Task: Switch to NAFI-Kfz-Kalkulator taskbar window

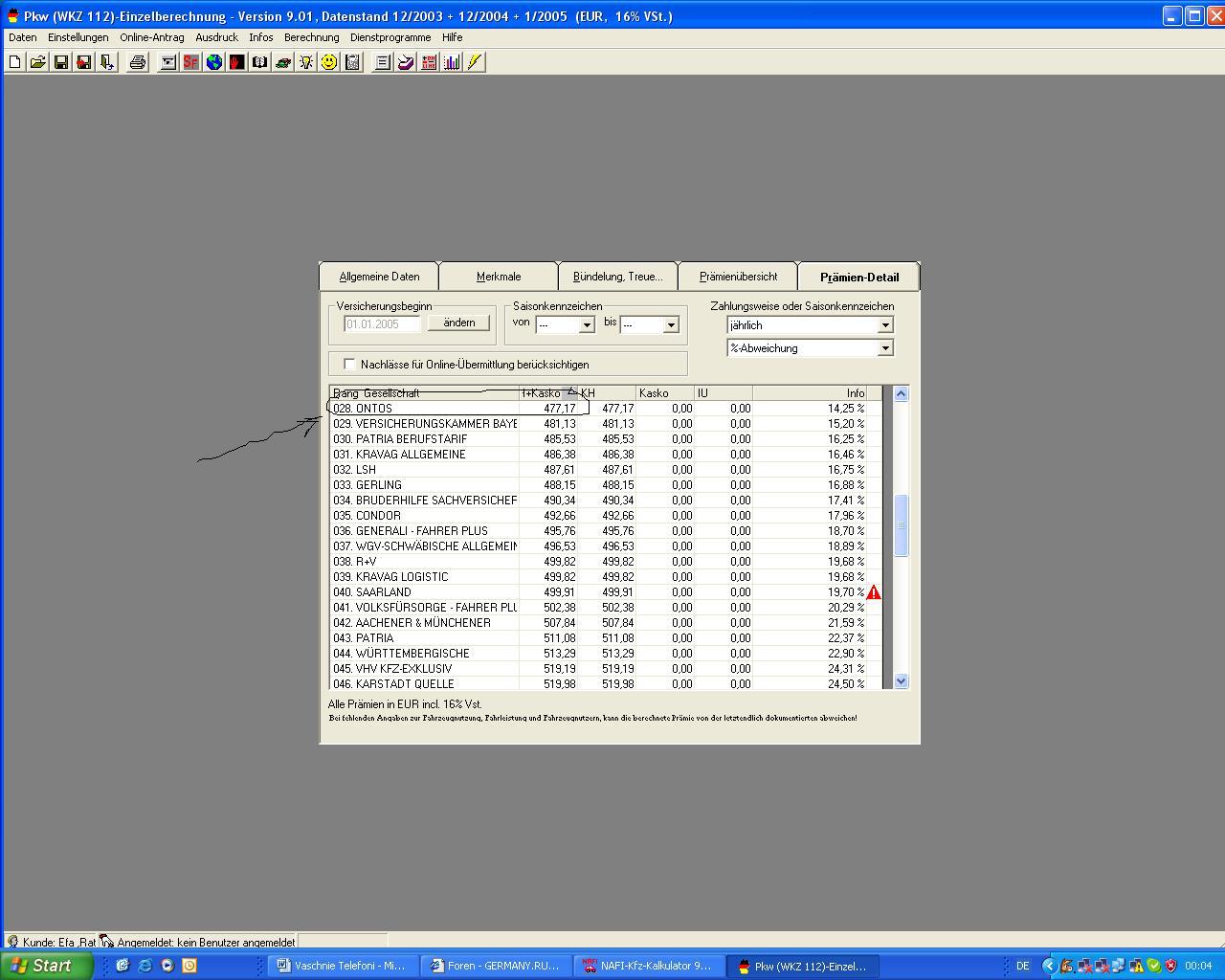Action: pyautogui.click(x=651, y=966)
